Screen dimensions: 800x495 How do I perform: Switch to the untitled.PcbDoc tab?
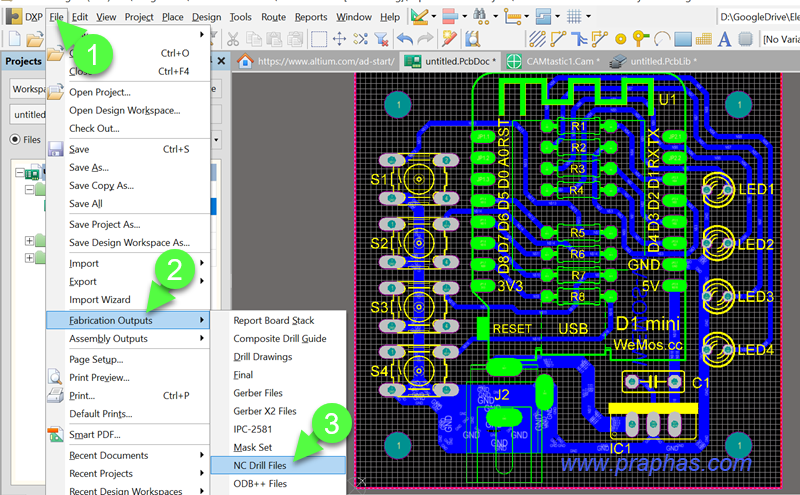coord(450,61)
